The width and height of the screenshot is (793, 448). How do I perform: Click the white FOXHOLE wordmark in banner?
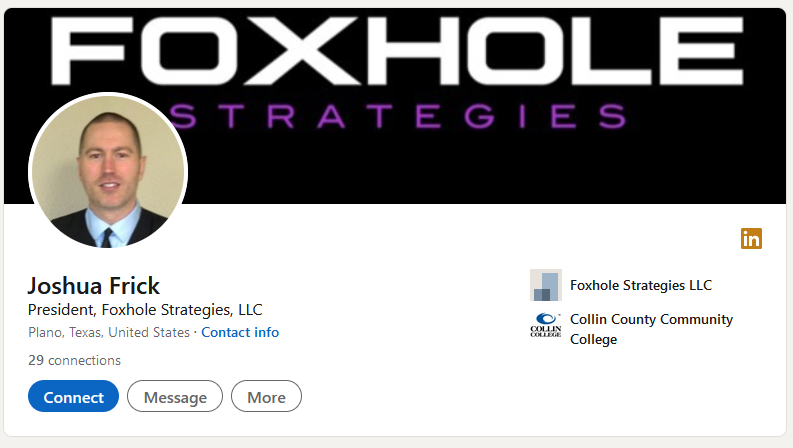(397, 51)
